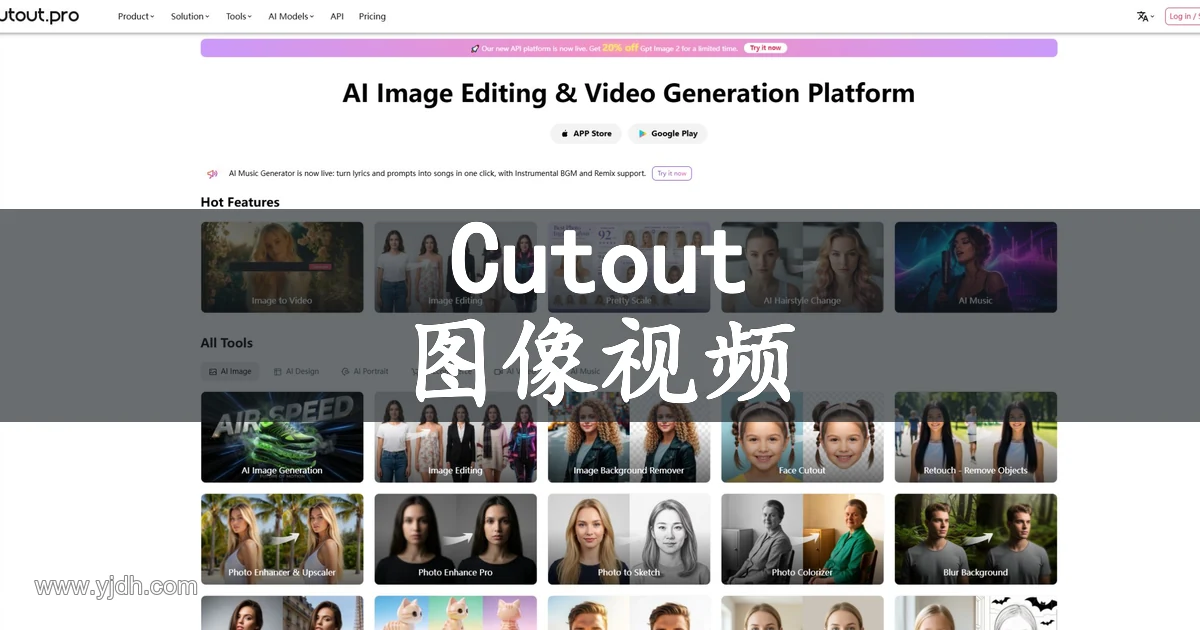Open the AI Hairstyle Change card

point(802,267)
